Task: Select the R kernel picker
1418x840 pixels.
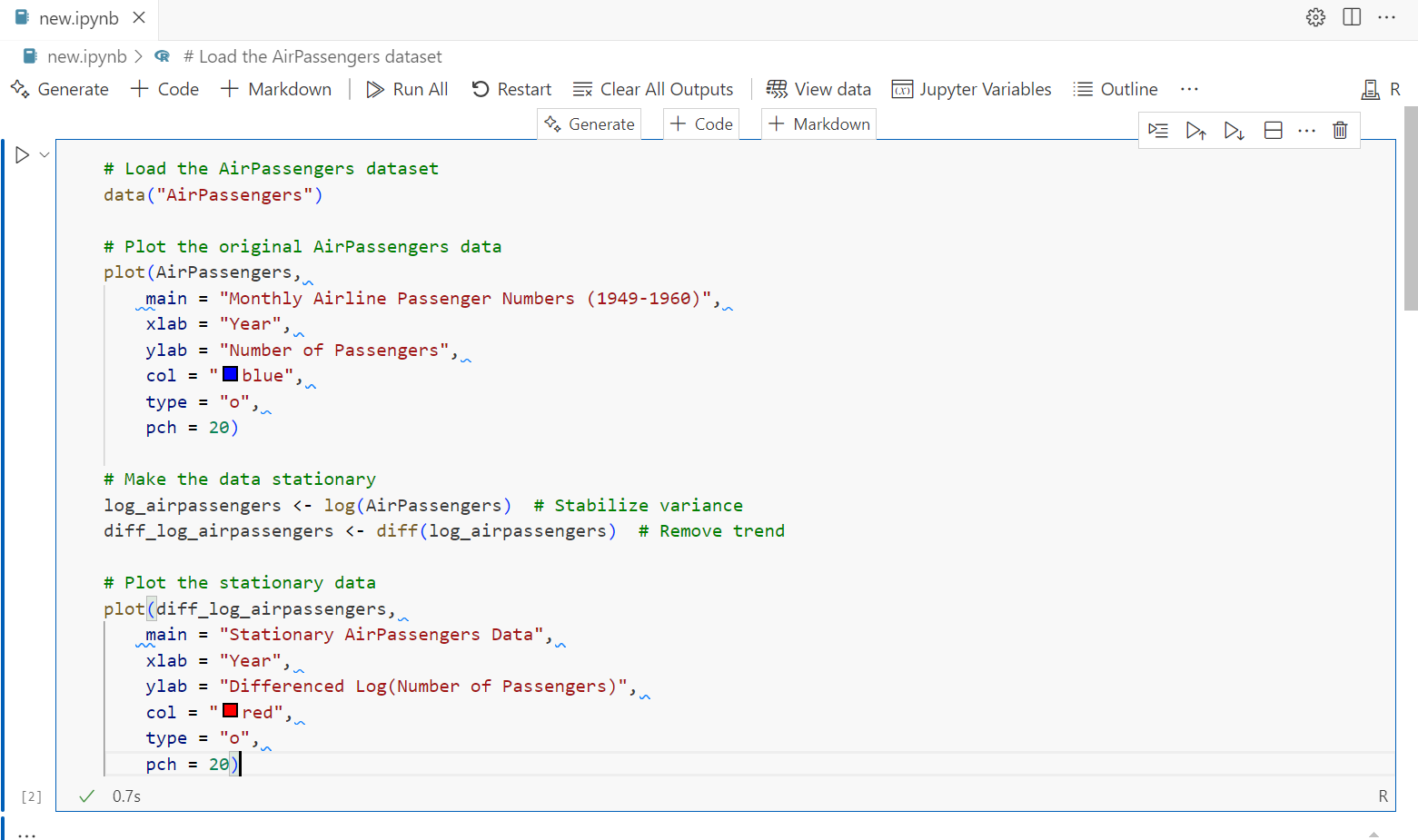Action: [x=1381, y=89]
